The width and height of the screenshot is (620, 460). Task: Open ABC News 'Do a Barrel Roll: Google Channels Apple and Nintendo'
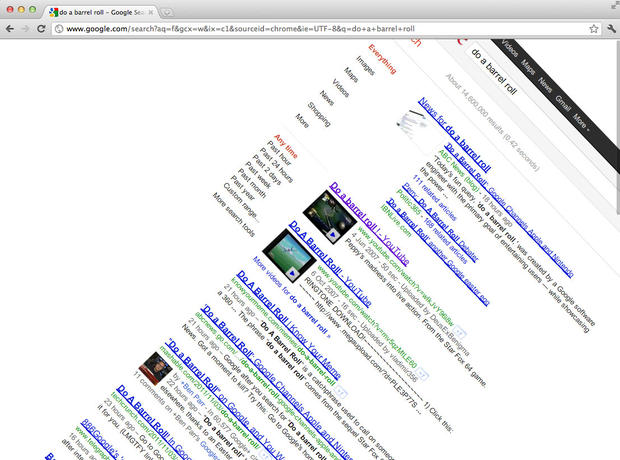[x=509, y=210]
